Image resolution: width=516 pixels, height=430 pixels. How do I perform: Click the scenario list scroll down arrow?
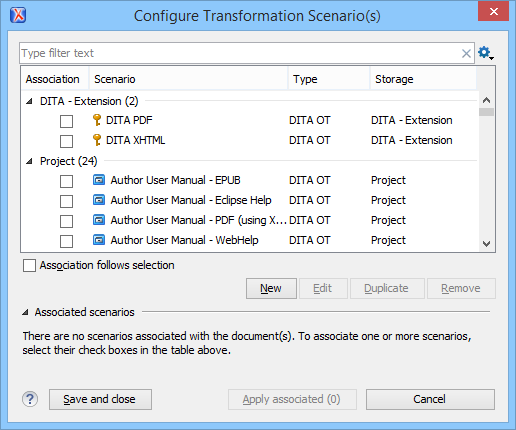point(486,244)
